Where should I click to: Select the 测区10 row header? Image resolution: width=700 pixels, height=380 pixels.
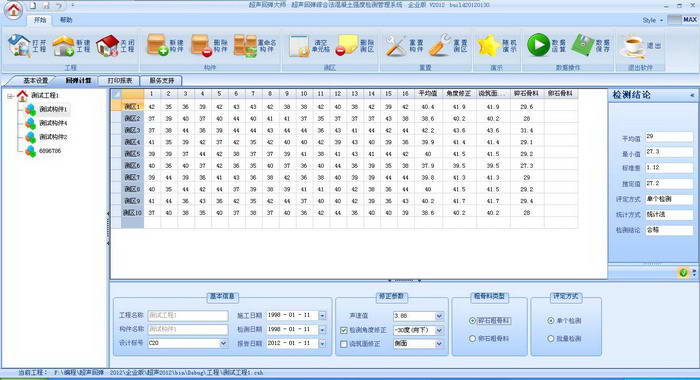pos(132,213)
